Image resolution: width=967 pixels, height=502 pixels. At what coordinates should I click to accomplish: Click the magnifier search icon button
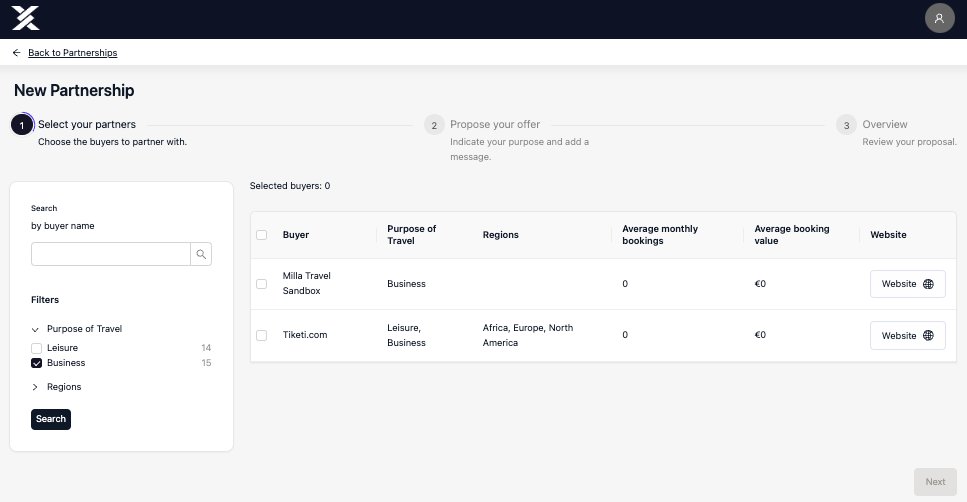coord(201,254)
